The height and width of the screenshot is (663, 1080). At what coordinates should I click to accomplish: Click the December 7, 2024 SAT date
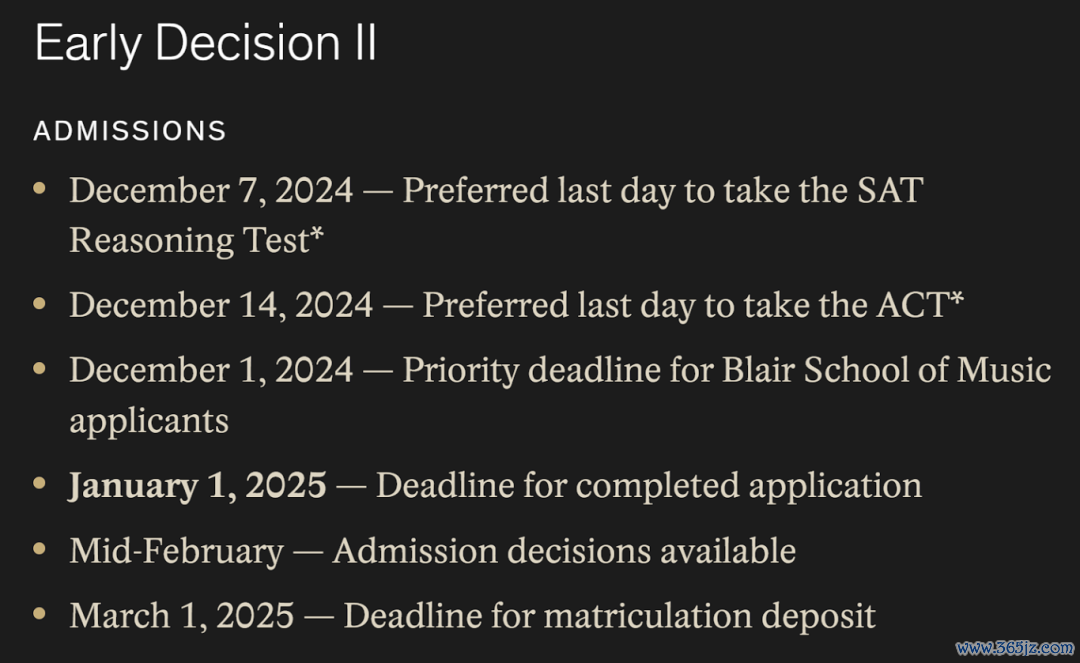[x=211, y=190]
